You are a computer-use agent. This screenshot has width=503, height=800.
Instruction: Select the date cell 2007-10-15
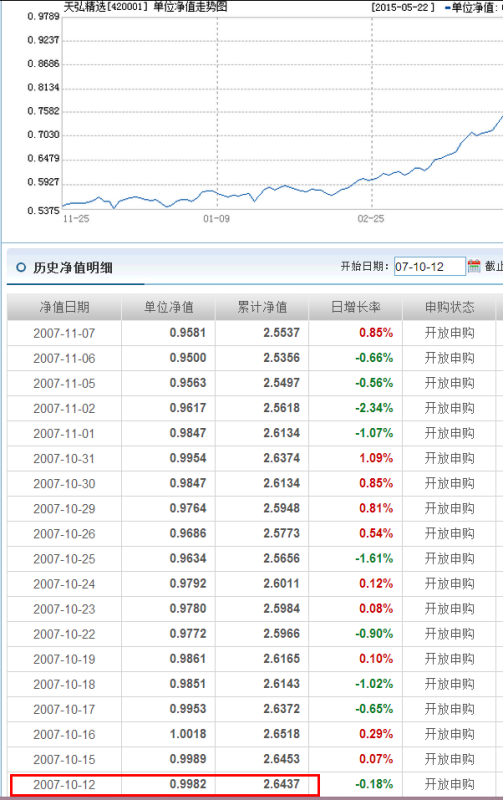(64, 759)
